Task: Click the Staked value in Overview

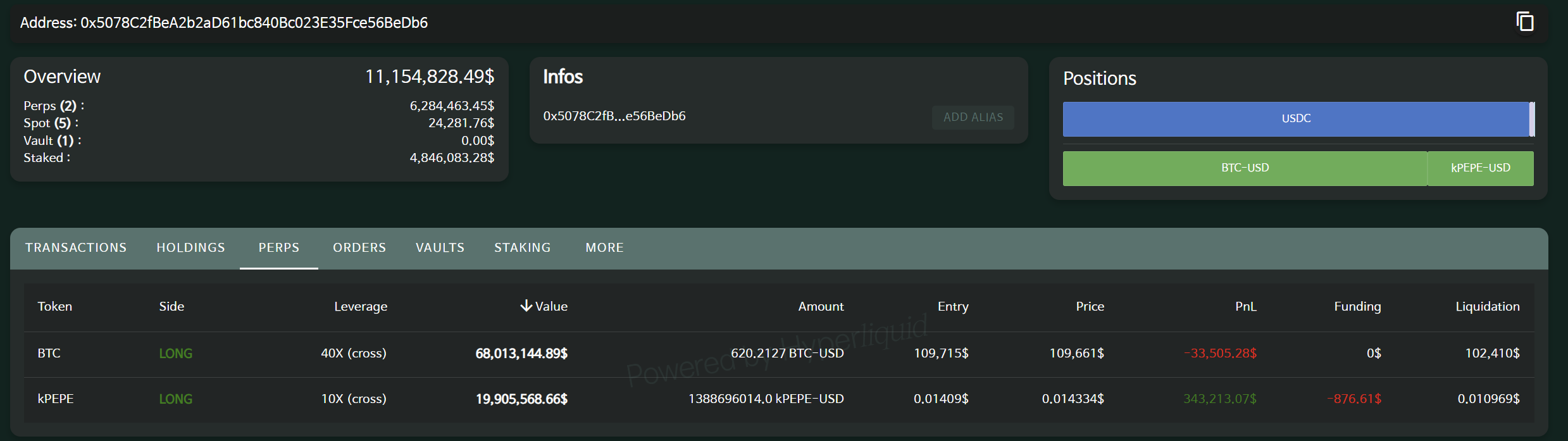Action: click(x=452, y=158)
